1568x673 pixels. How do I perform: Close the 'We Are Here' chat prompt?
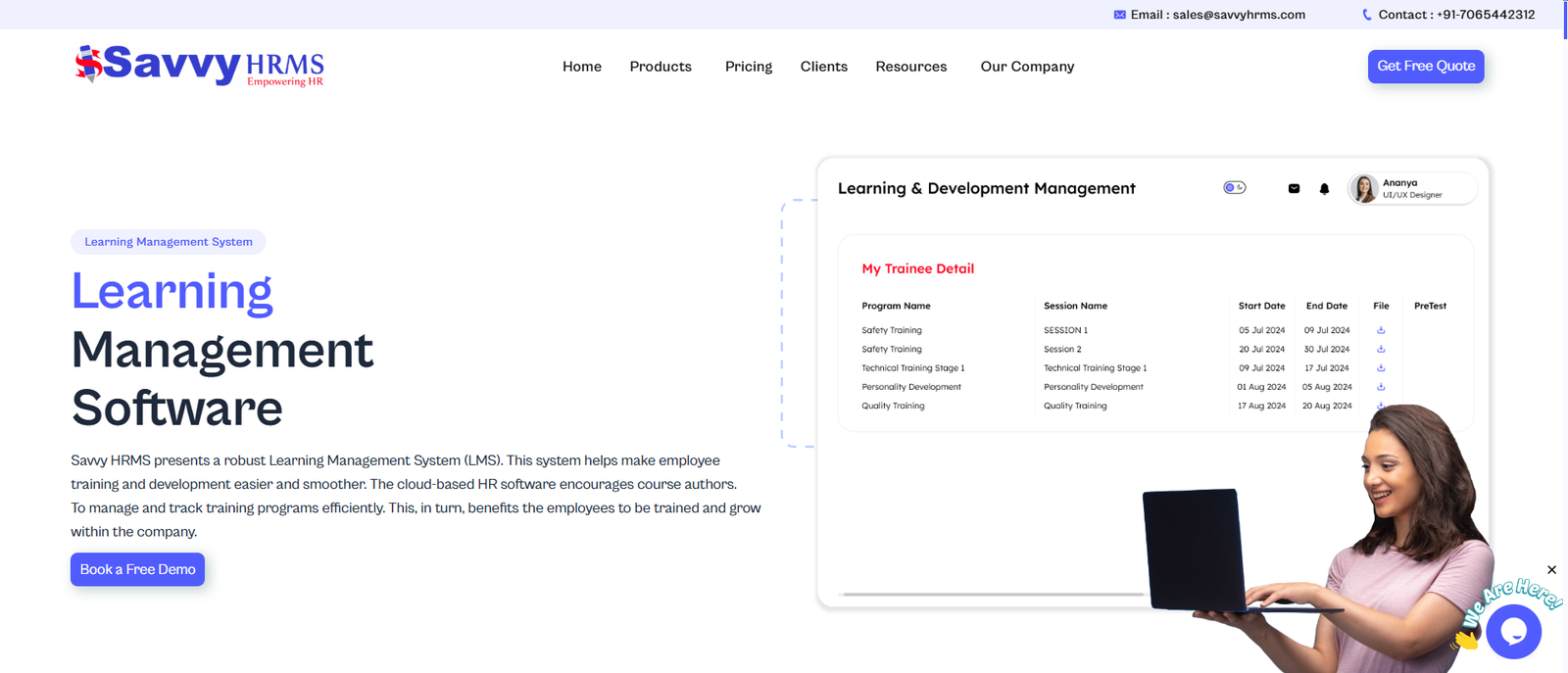[x=1551, y=569]
